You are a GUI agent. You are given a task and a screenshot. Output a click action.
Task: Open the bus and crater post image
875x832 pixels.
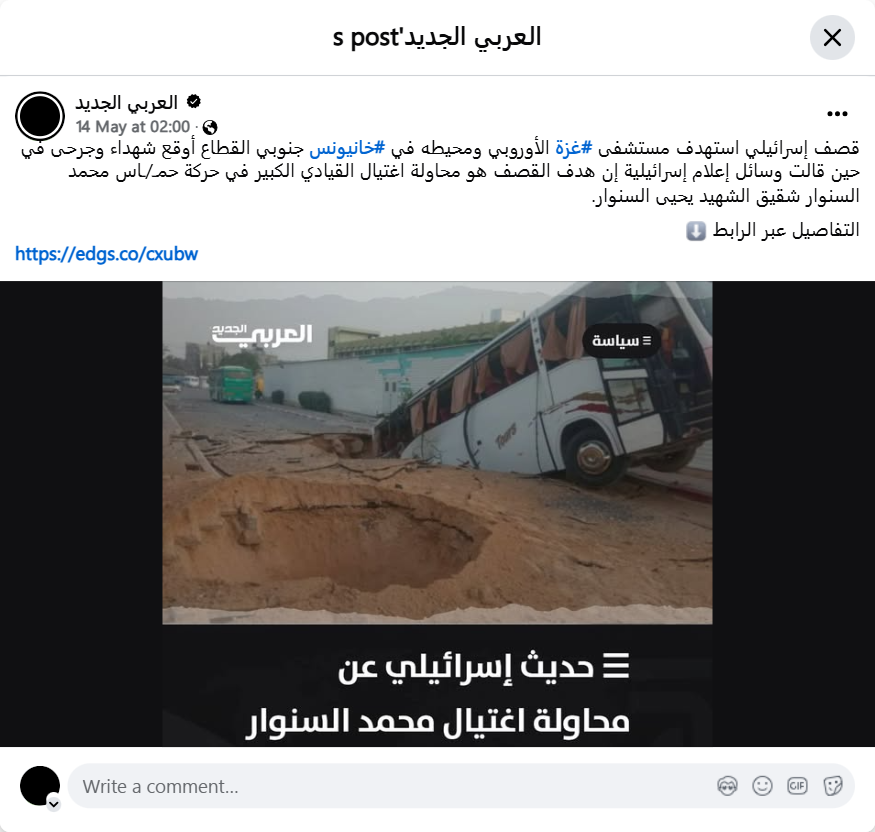[x=438, y=513]
